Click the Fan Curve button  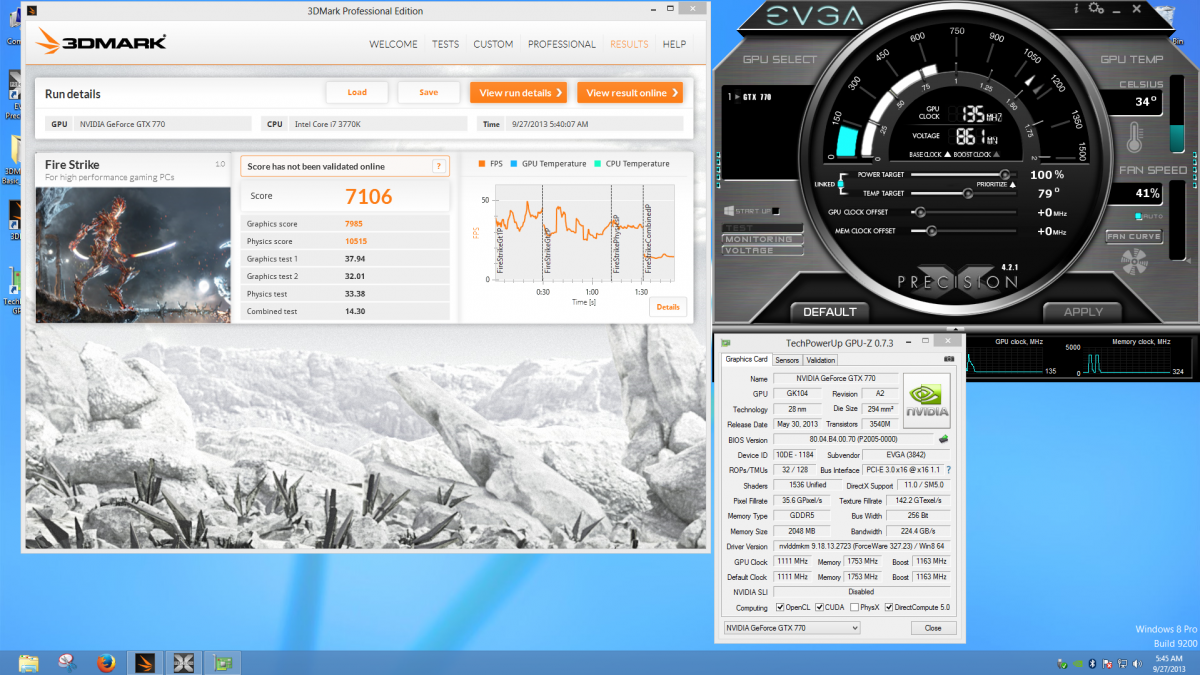pyautogui.click(x=1134, y=236)
